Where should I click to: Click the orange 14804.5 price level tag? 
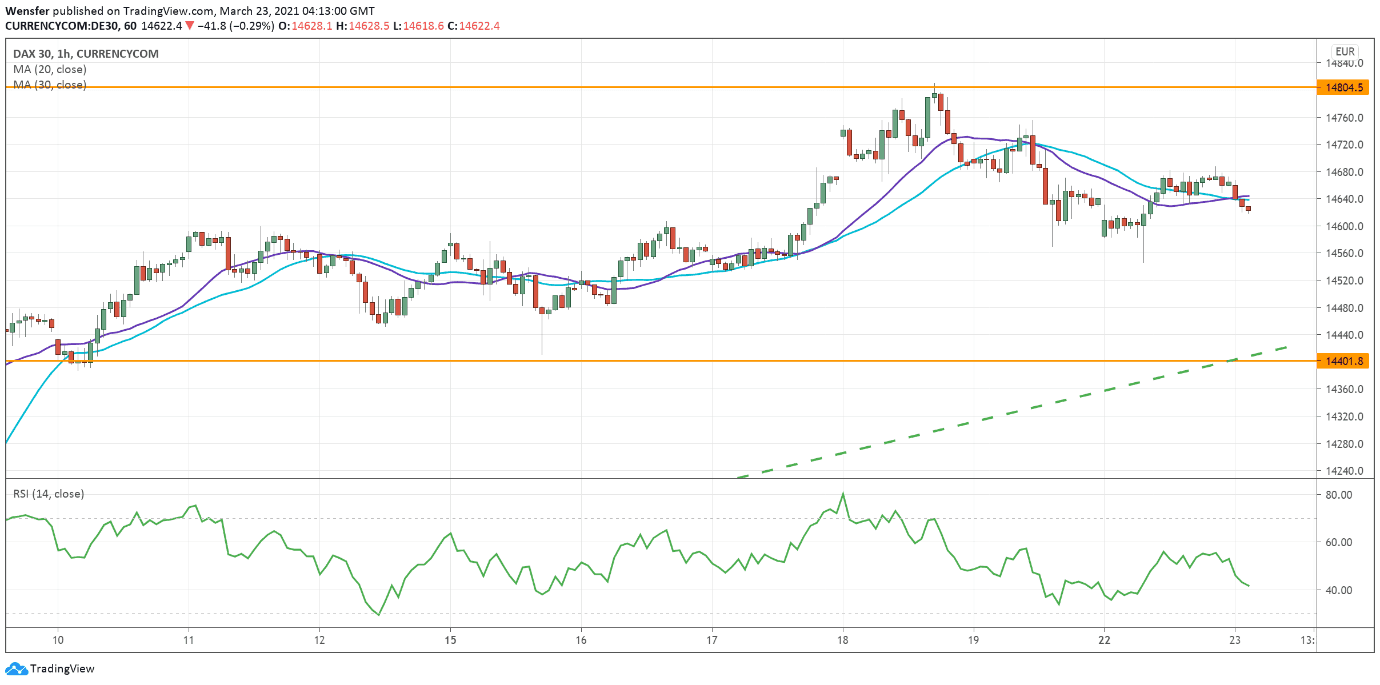[1344, 88]
